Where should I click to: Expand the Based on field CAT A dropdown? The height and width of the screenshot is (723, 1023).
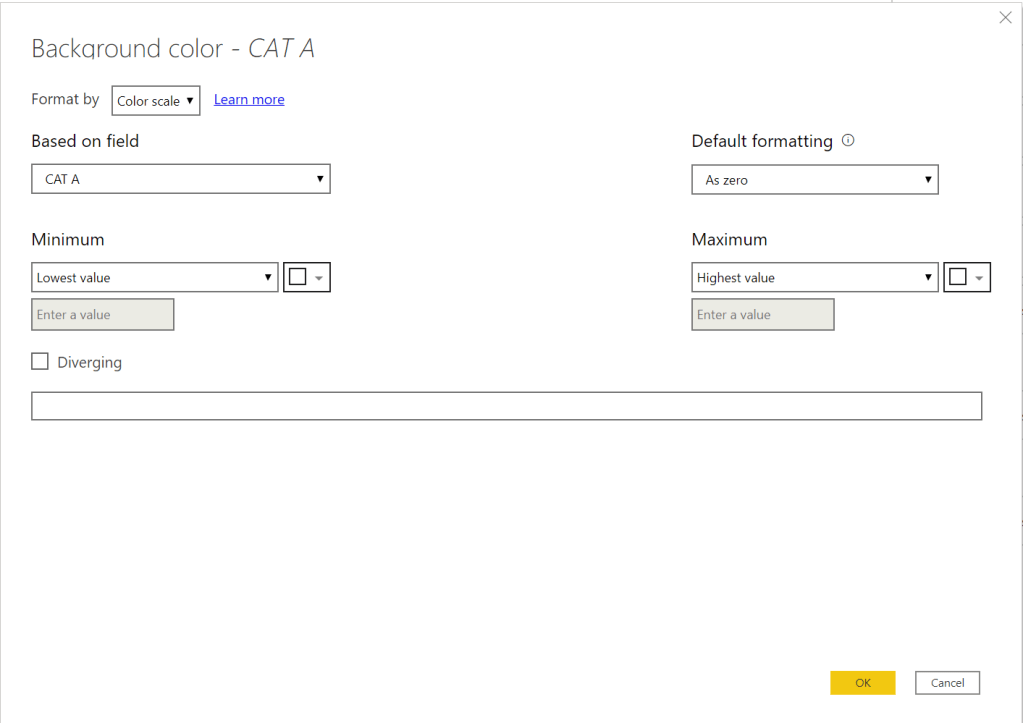[x=181, y=179]
